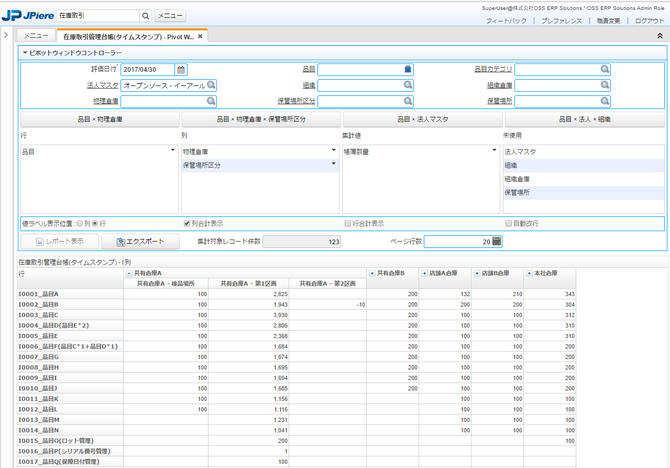This screenshot has width=670, height=468.
Task: Open lookup icon for 品目カテゴリ field
Action: (605, 69)
